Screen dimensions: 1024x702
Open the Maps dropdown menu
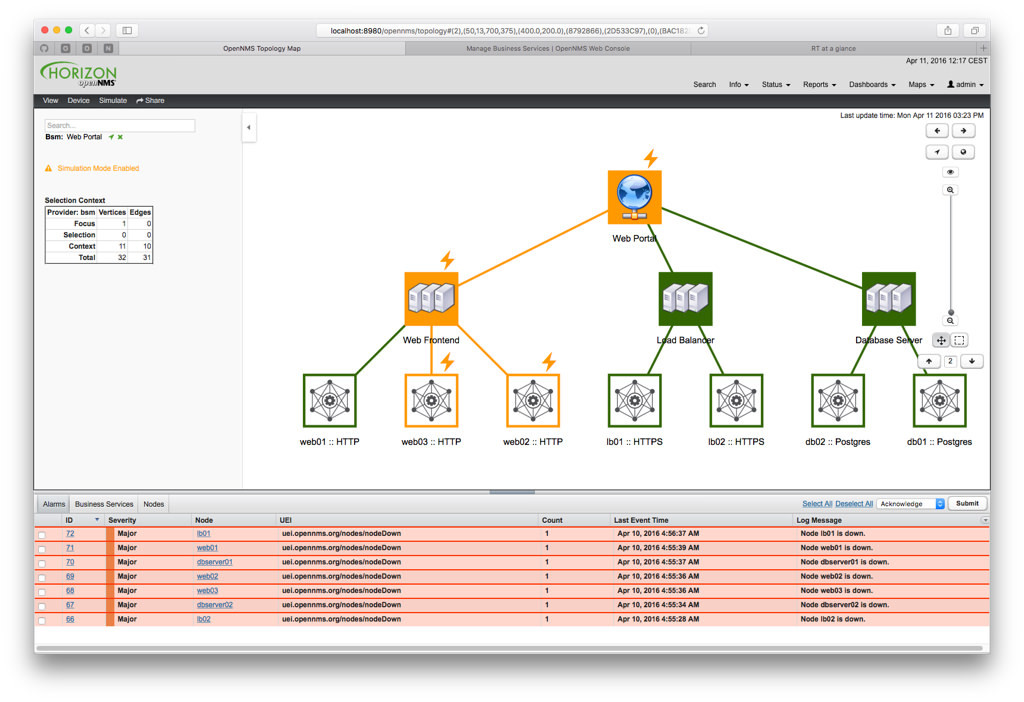tap(921, 85)
